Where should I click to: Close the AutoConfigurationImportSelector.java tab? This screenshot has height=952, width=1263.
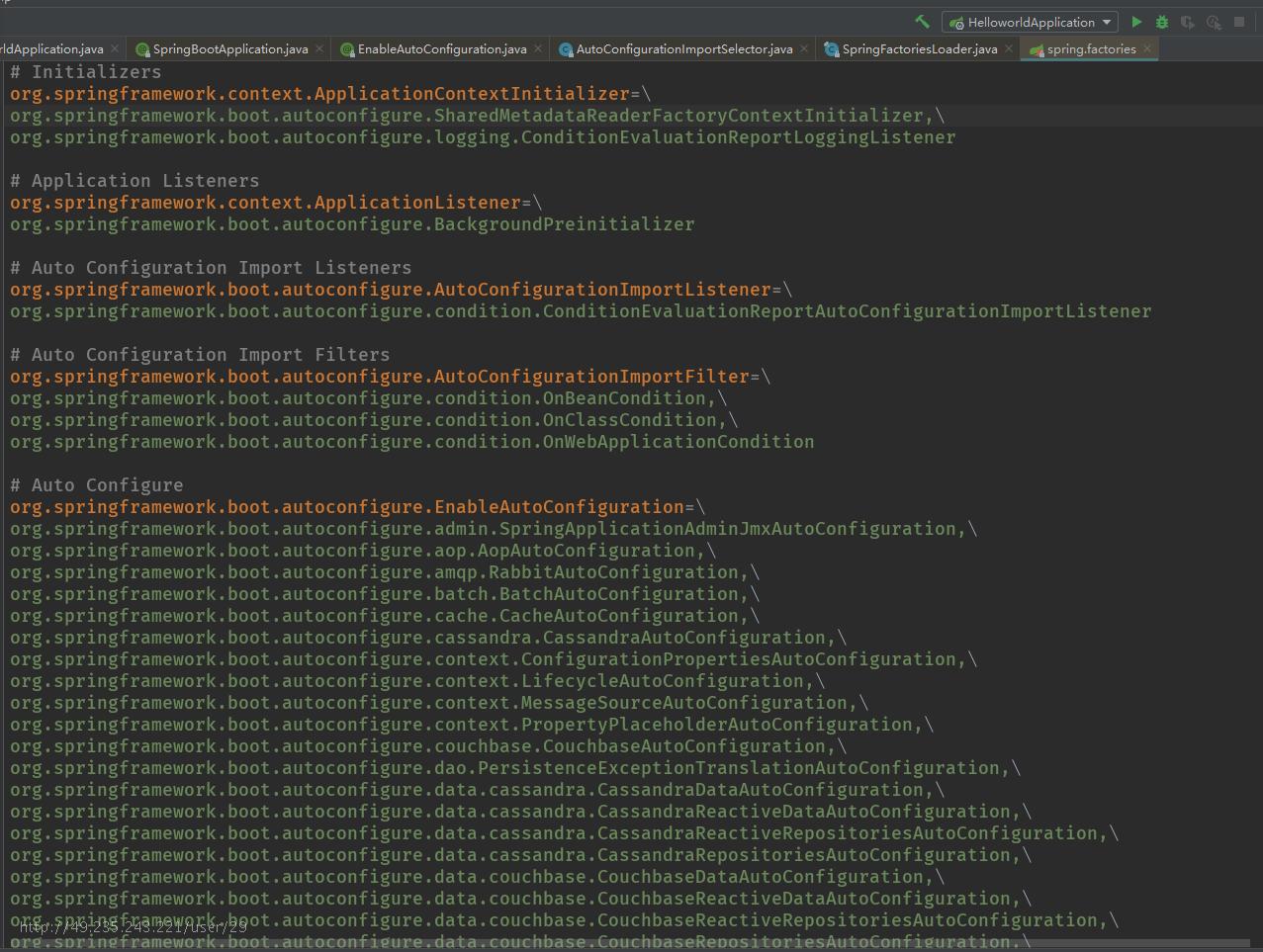804,48
